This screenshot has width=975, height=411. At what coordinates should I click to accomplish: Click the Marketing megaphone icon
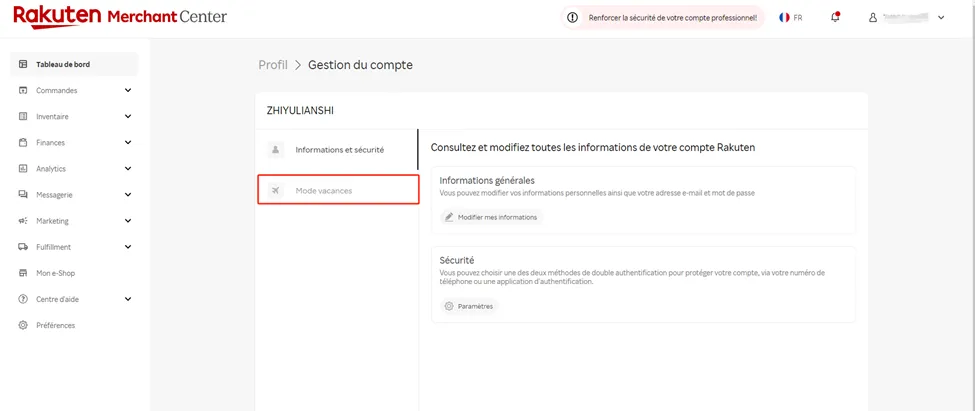[x=23, y=221]
